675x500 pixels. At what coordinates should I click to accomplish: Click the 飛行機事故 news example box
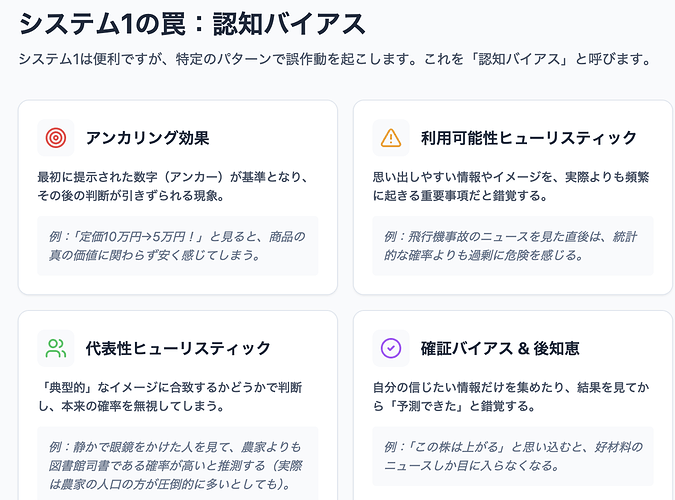[512, 245]
